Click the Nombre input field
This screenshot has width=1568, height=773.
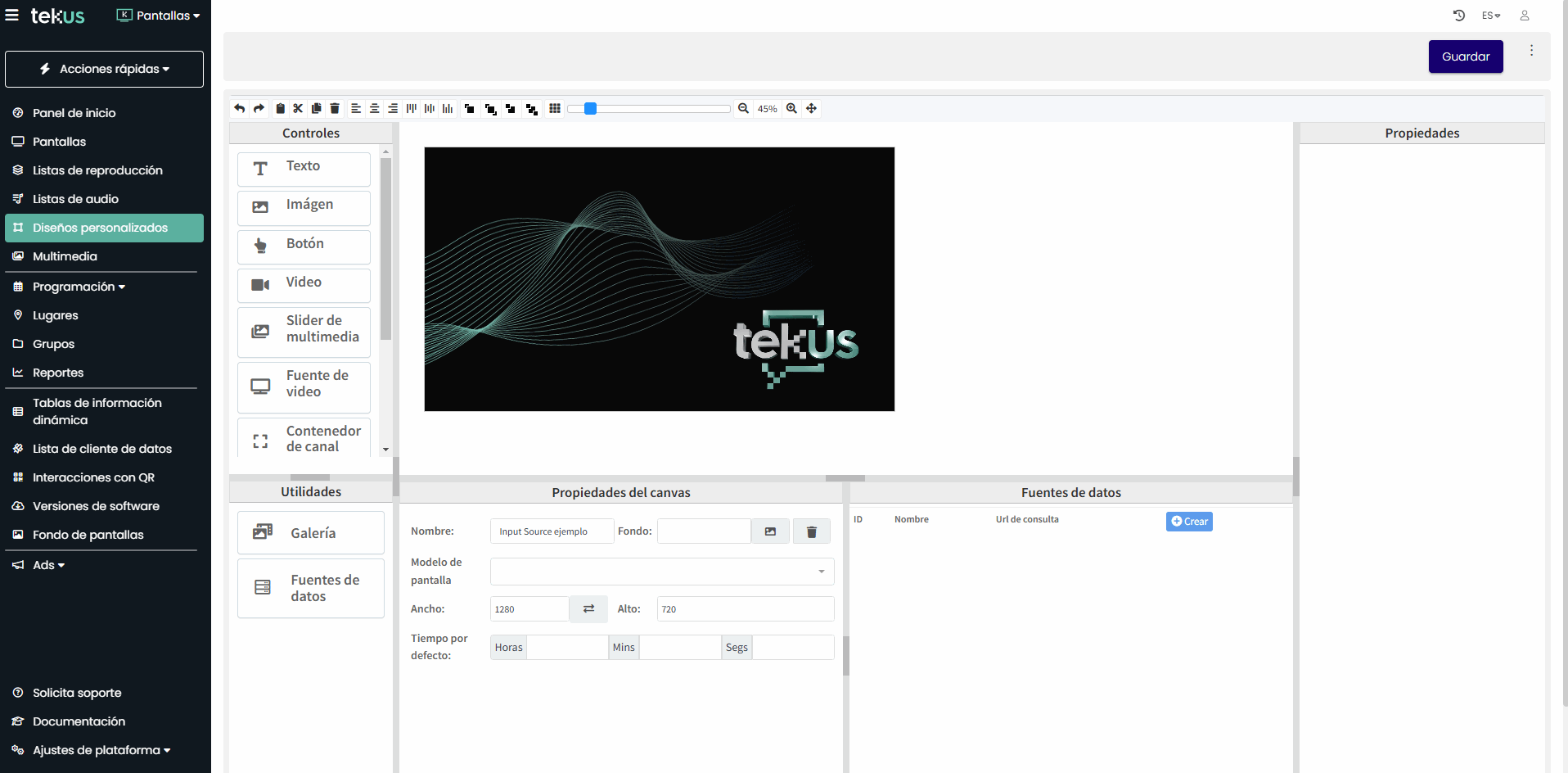point(551,531)
